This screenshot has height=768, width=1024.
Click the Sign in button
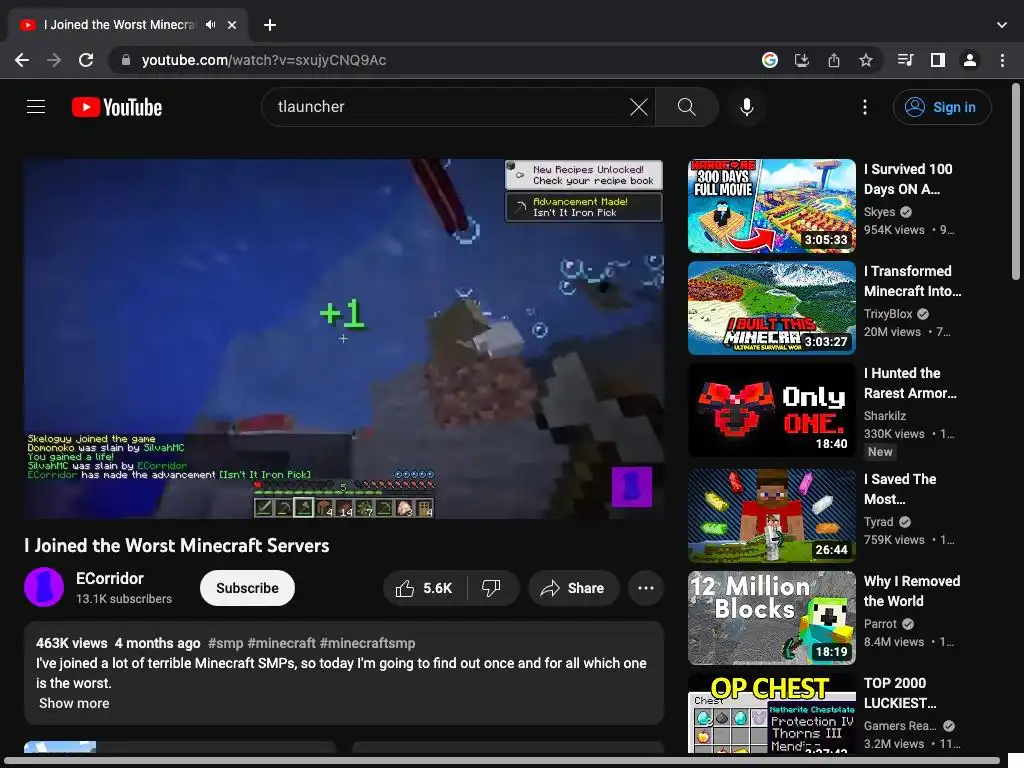tap(942, 107)
